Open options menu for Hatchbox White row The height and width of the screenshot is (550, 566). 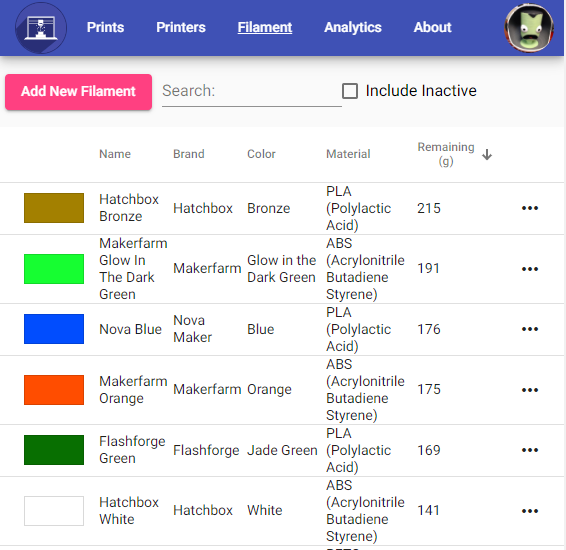tap(530, 511)
